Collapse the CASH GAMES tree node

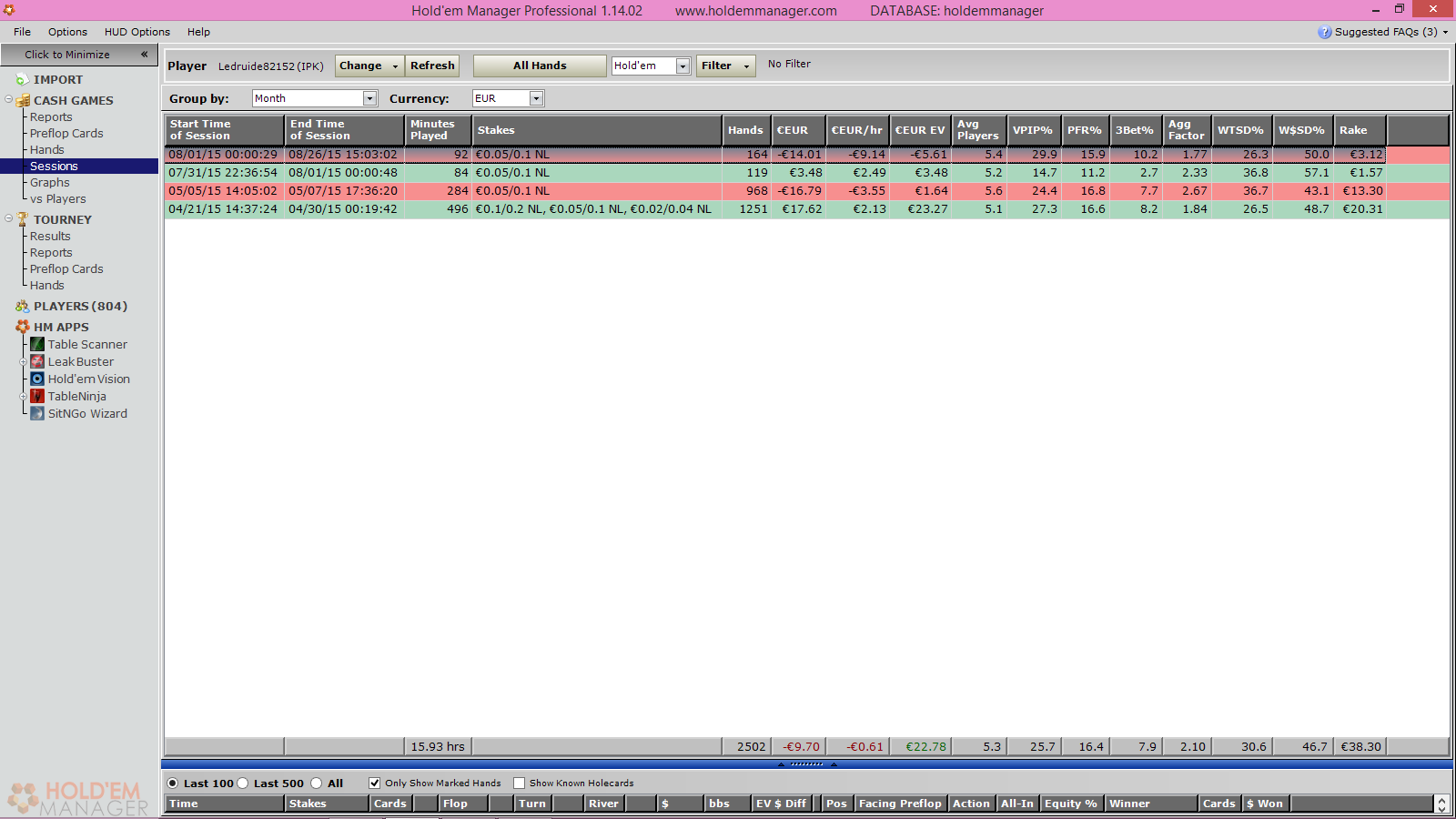8,100
